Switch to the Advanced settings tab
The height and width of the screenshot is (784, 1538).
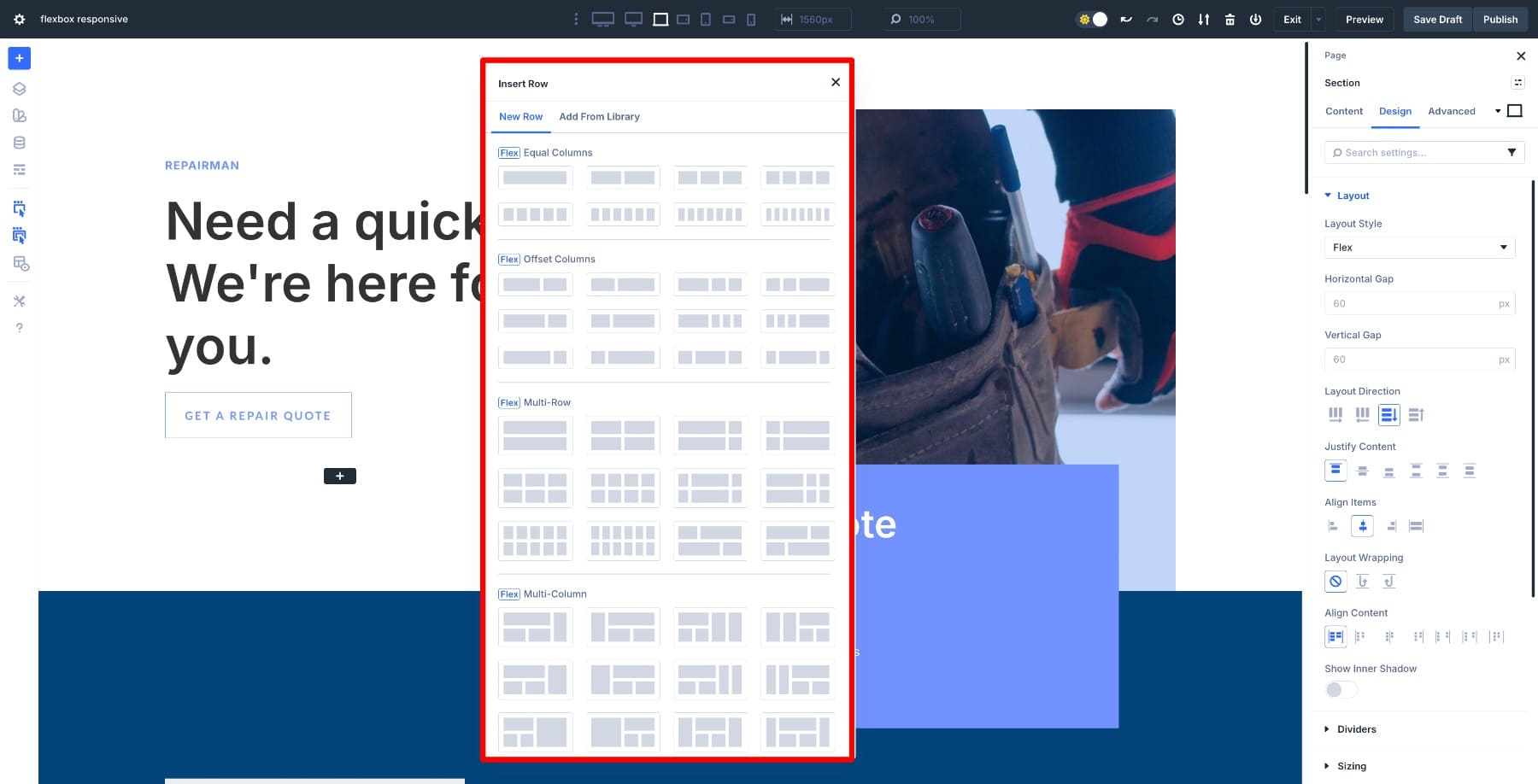pos(1451,111)
